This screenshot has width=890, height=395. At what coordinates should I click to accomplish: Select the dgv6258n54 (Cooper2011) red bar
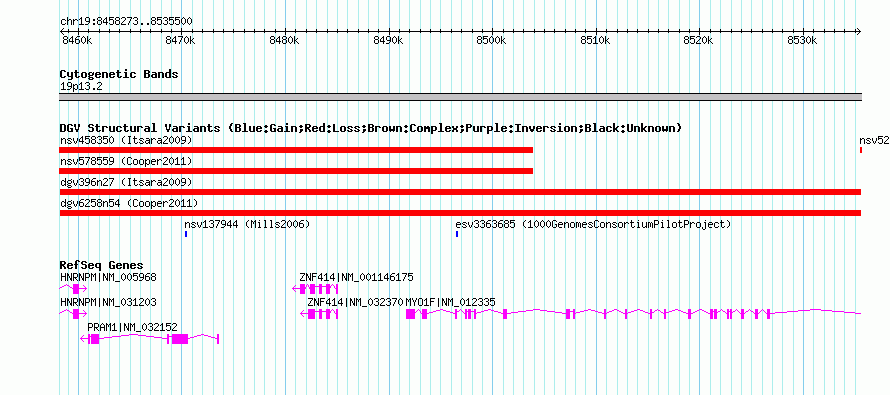tap(460, 213)
